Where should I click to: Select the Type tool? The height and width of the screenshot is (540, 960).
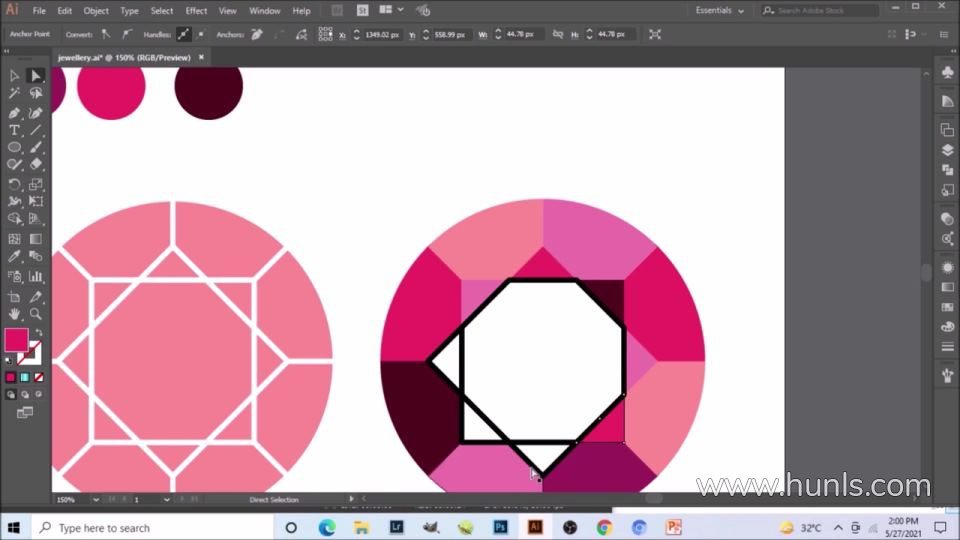coord(14,130)
